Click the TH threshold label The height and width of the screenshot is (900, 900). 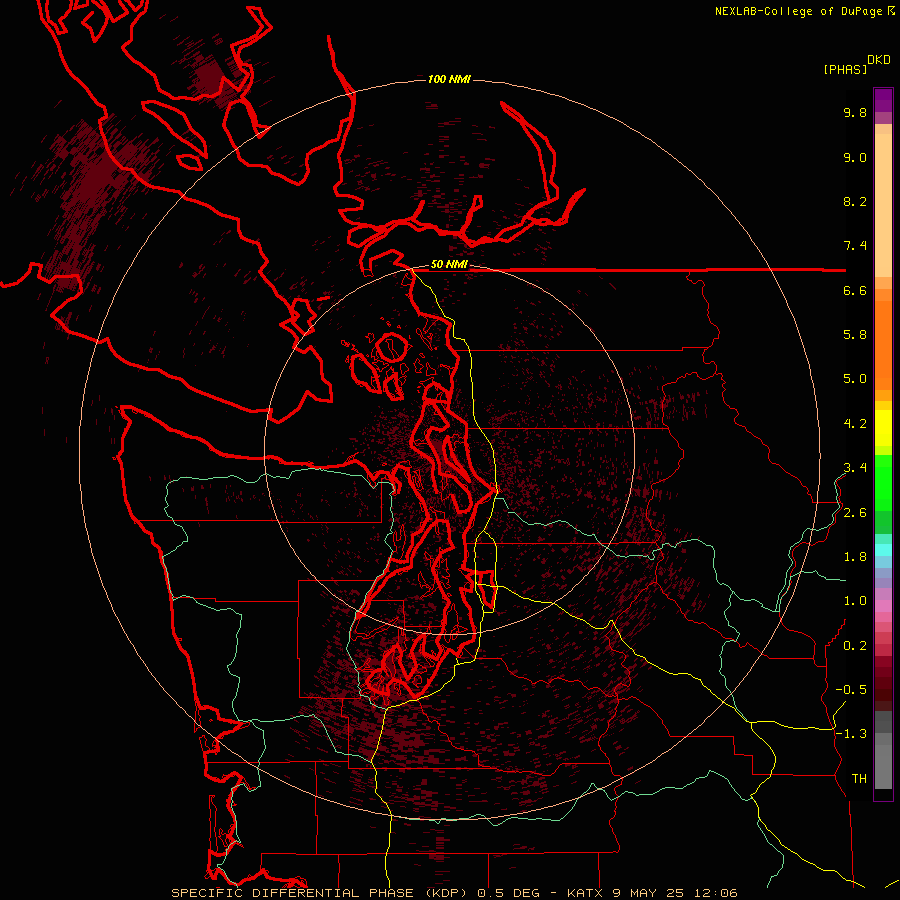coord(859,778)
